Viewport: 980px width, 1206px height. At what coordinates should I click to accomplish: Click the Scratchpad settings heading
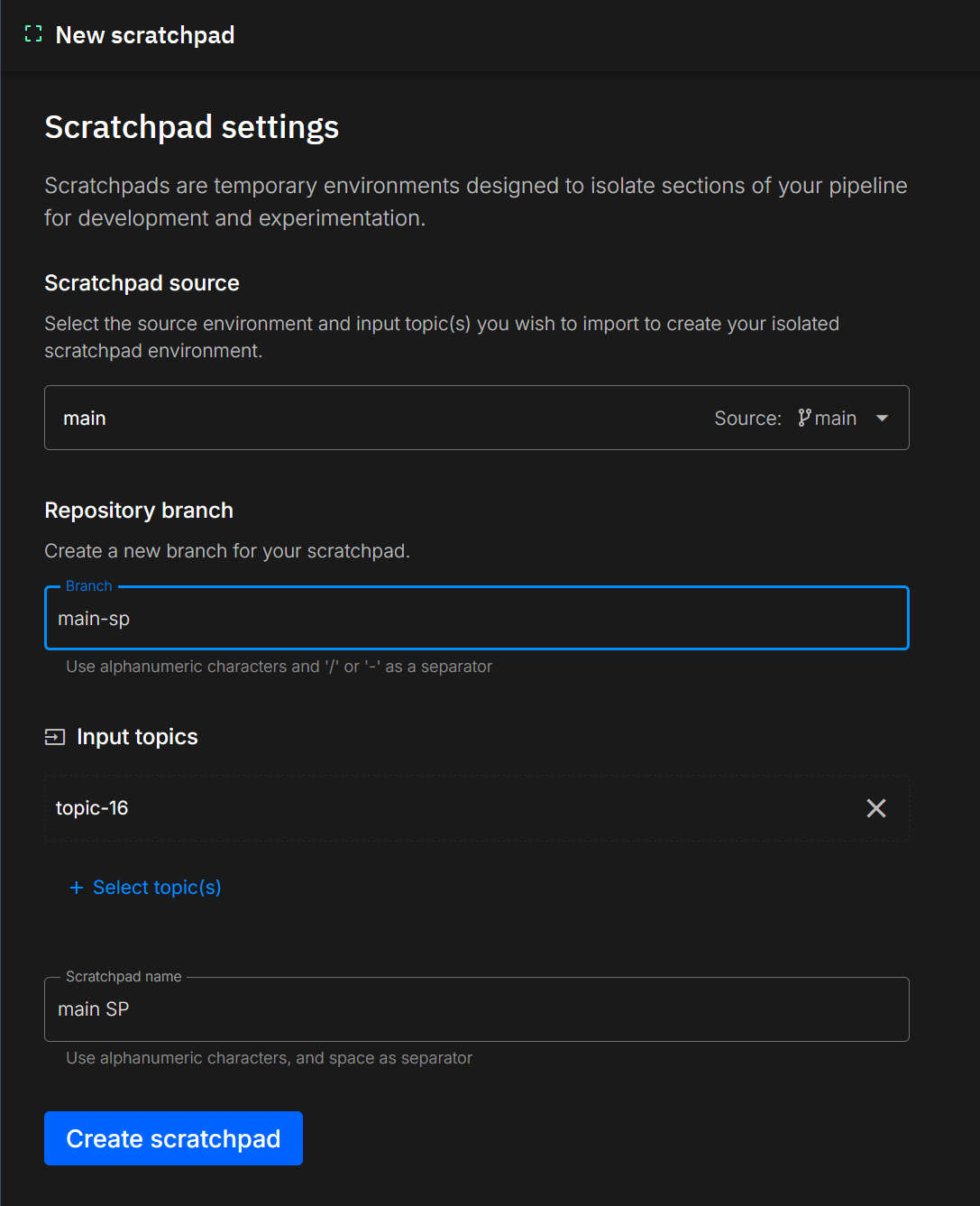(x=192, y=127)
